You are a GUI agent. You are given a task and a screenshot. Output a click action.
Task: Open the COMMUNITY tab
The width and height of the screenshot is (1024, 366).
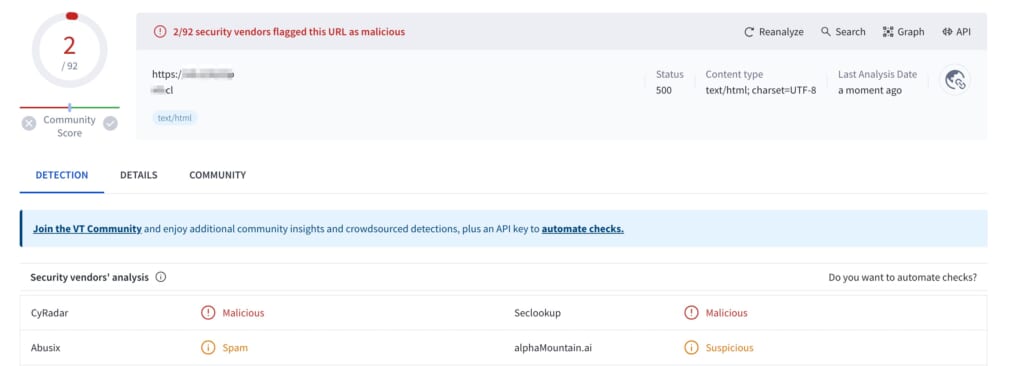(217, 175)
